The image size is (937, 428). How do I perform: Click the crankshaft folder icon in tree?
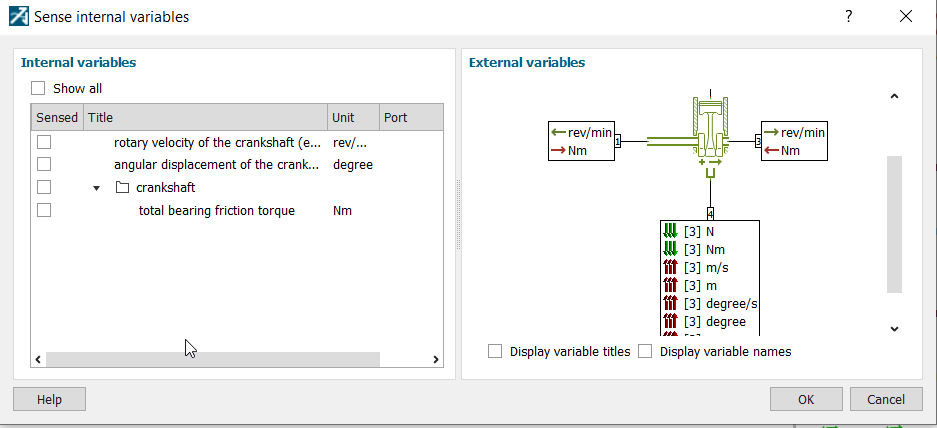[x=122, y=188]
